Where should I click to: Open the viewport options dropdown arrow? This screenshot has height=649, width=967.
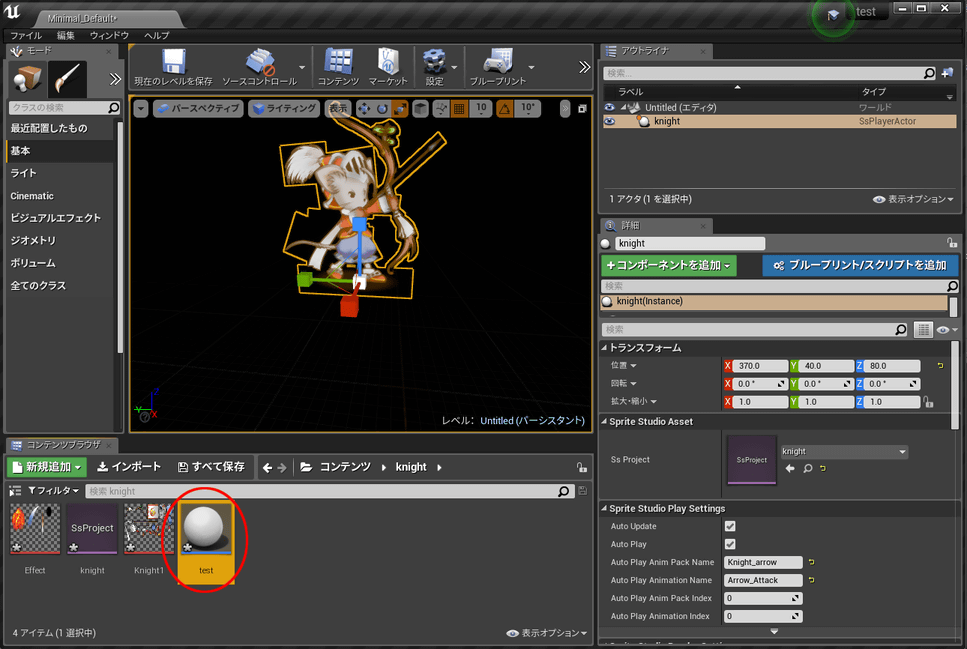click(x=141, y=109)
